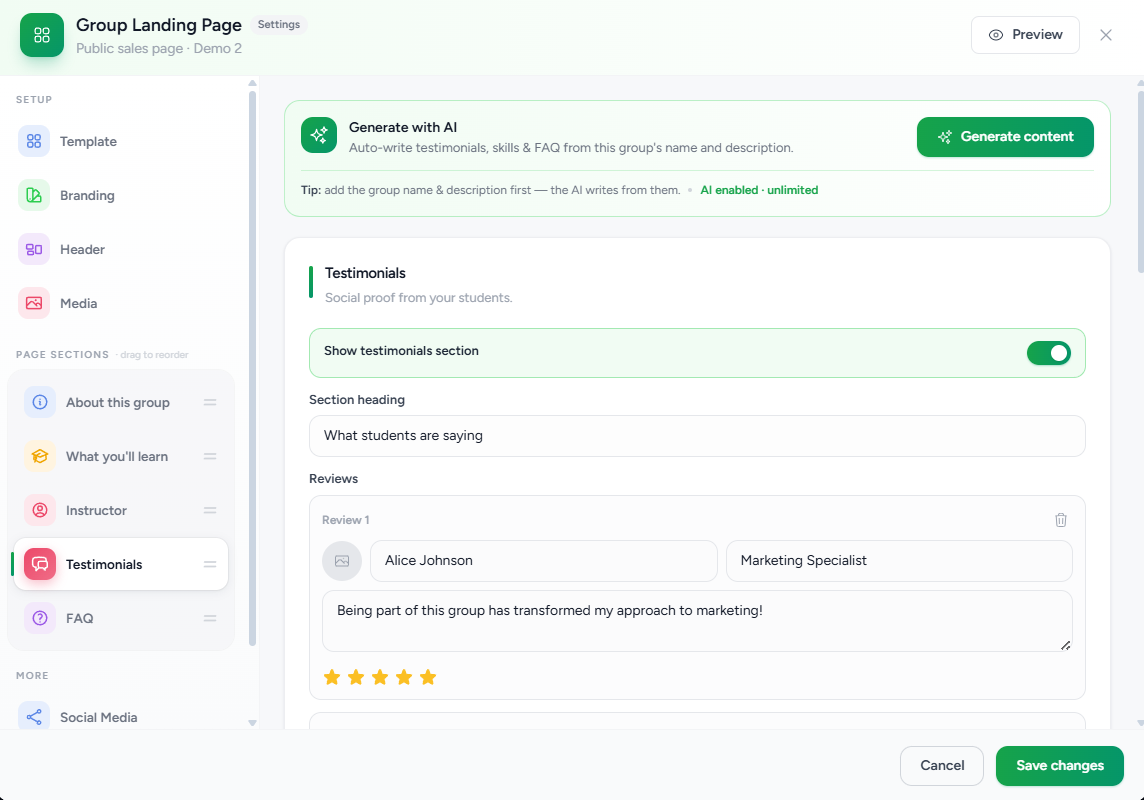Set Review 1 rating to two stars
1144x800 pixels.
pos(356,677)
